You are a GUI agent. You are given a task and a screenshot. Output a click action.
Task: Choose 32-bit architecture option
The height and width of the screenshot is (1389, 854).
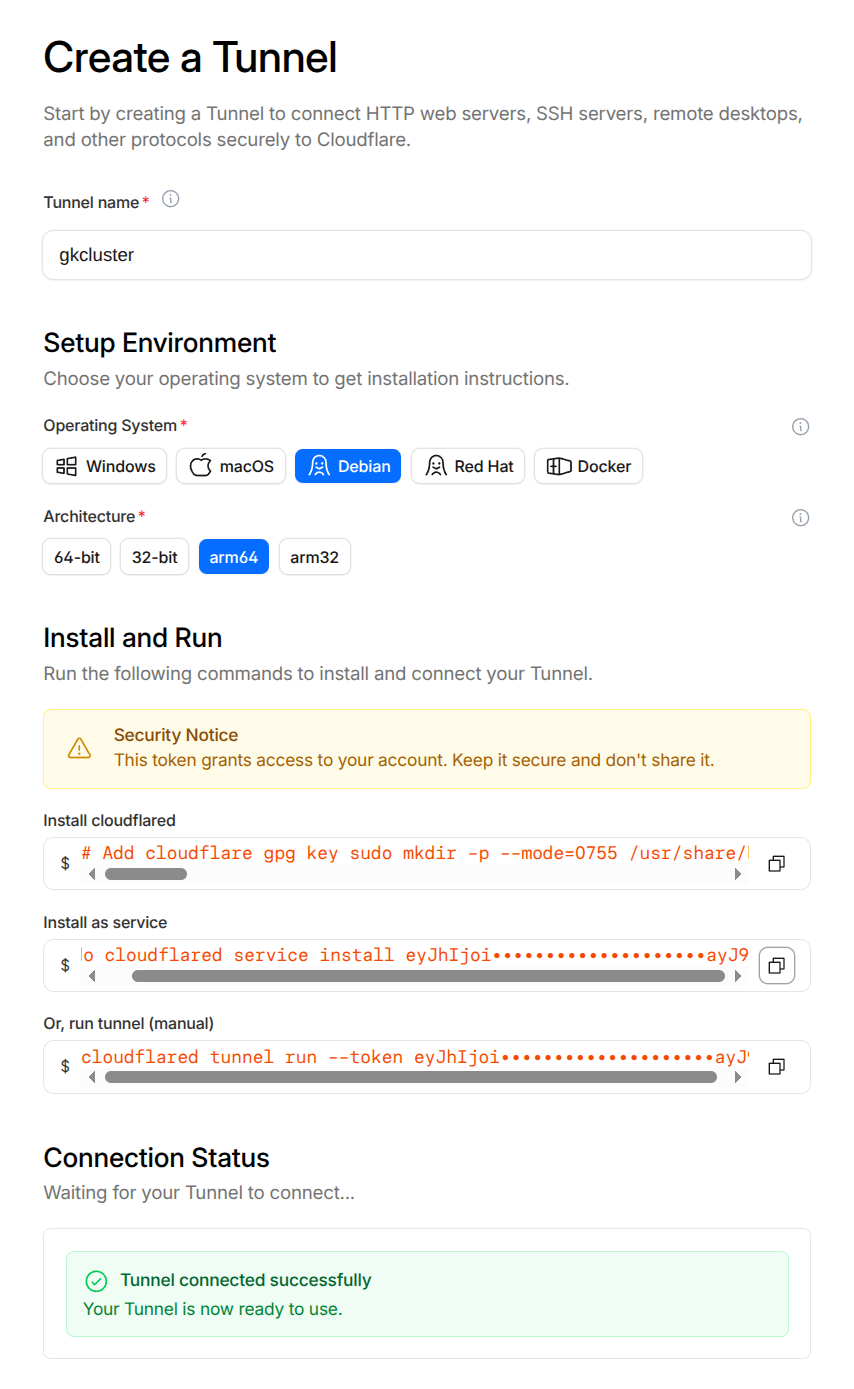(x=154, y=557)
